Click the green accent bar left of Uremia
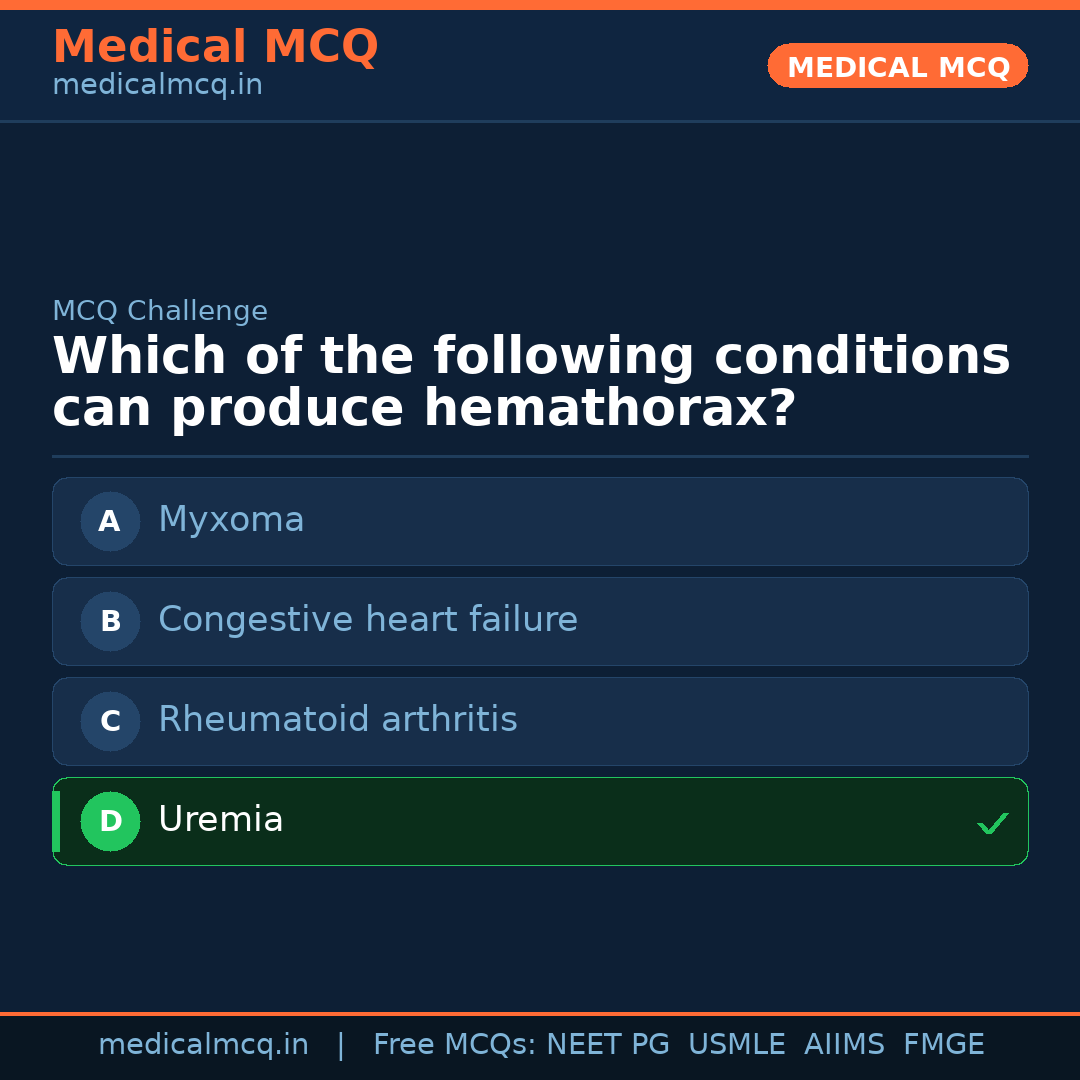Viewport: 1080px width, 1080px height. point(55,821)
